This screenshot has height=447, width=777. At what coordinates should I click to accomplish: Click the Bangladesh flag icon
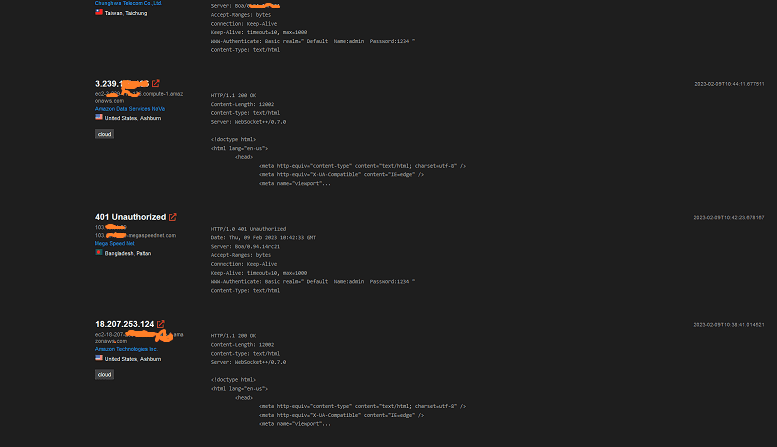click(x=99, y=253)
